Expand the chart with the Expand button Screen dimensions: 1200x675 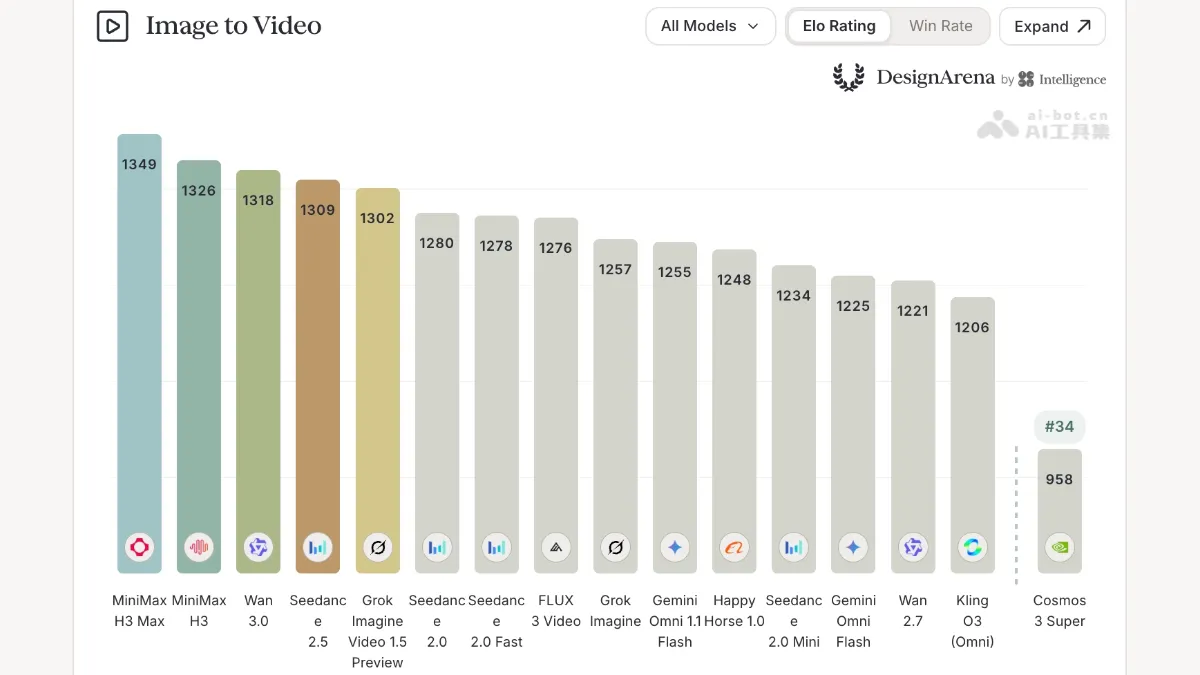(x=1052, y=26)
